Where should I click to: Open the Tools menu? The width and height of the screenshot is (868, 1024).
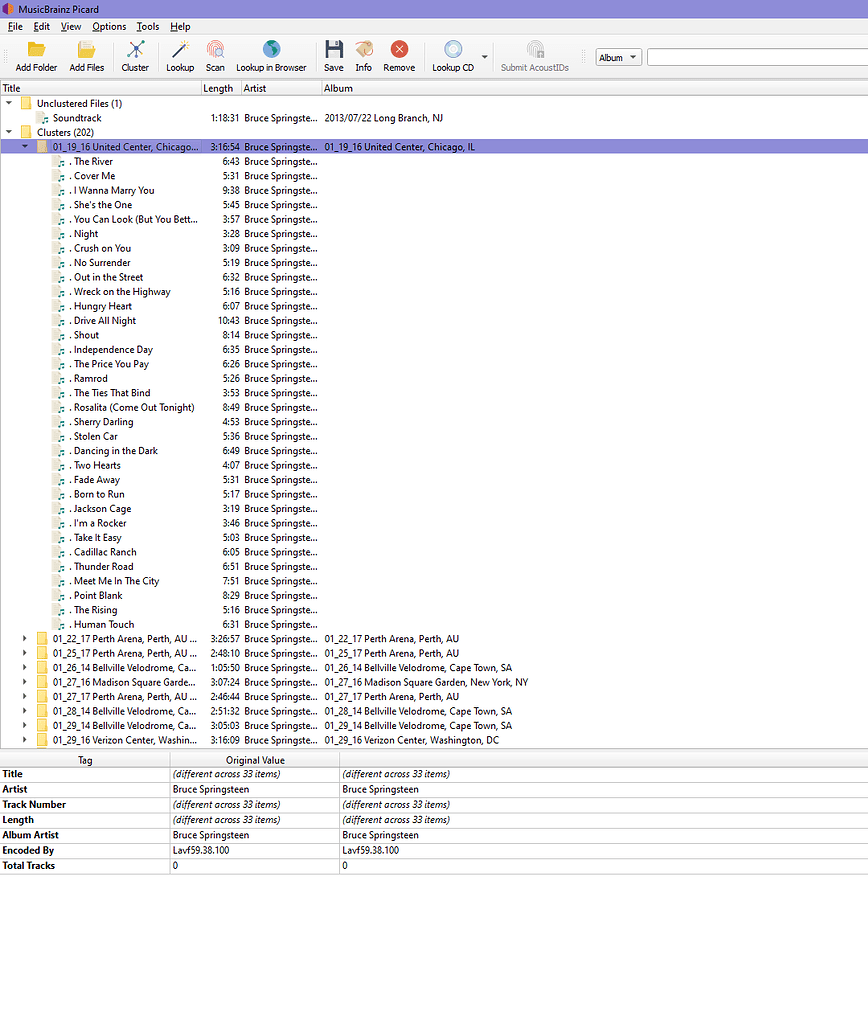coord(147,26)
